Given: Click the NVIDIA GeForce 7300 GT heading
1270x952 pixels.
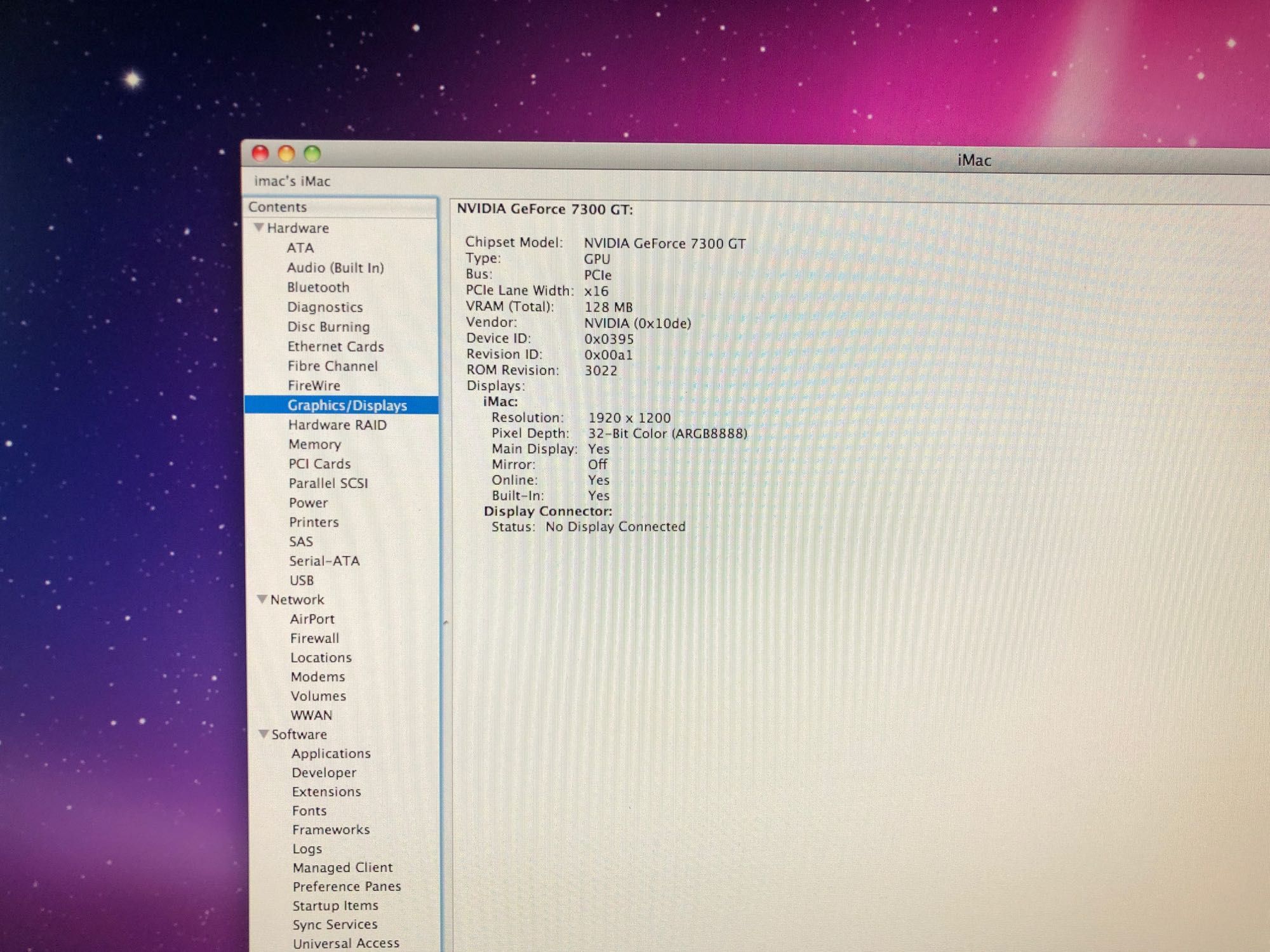Looking at the screenshot, I should tap(545, 209).
